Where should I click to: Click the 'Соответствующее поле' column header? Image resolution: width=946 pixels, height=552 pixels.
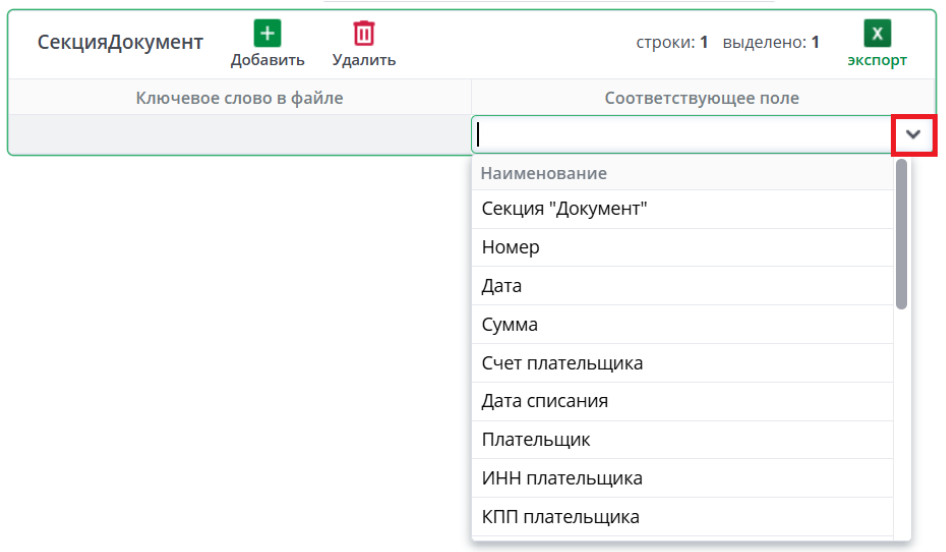(x=702, y=98)
